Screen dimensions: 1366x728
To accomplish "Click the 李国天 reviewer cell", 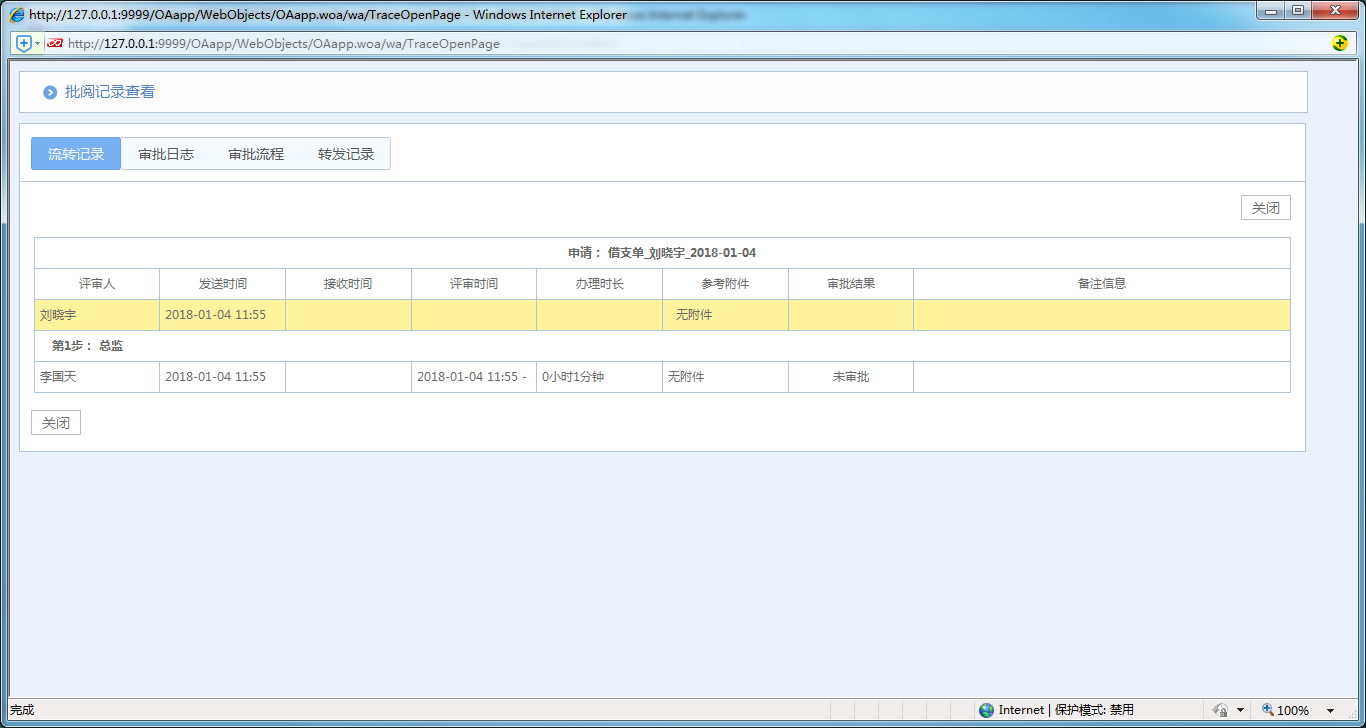I will (97, 377).
